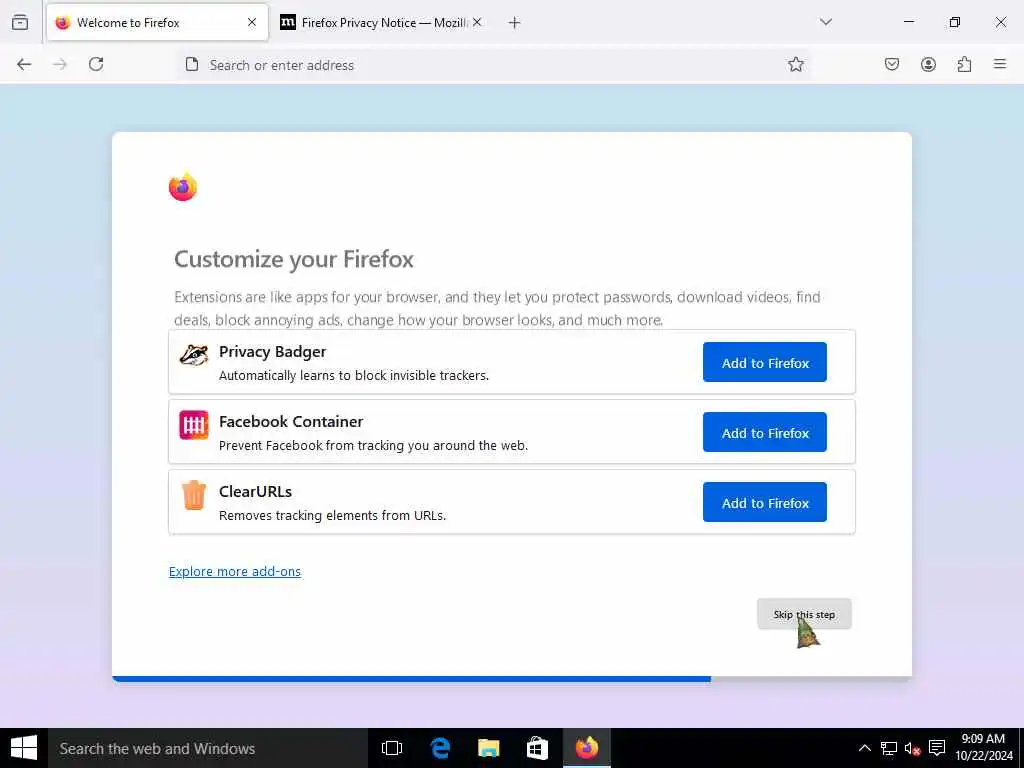Screen dimensions: 1024x768
Task: Open the network status tray icon
Action: (x=888, y=748)
